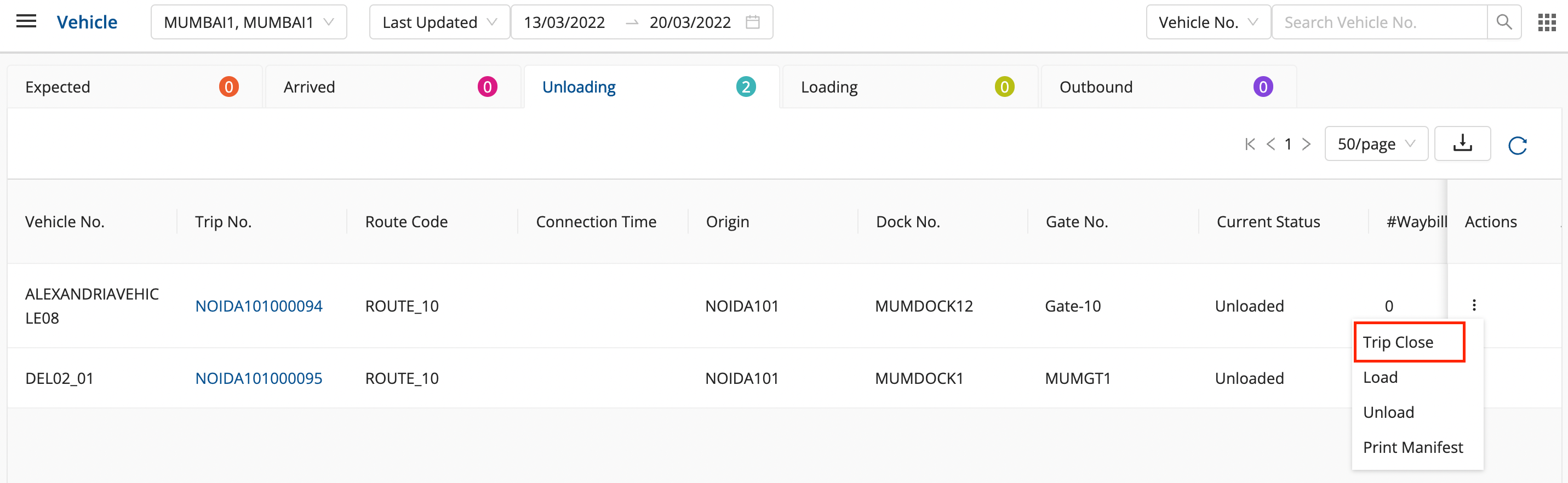Viewport: 1568px width, 483px height.
Task: Click the search magnifier icon
Action: coord(1503,22)
